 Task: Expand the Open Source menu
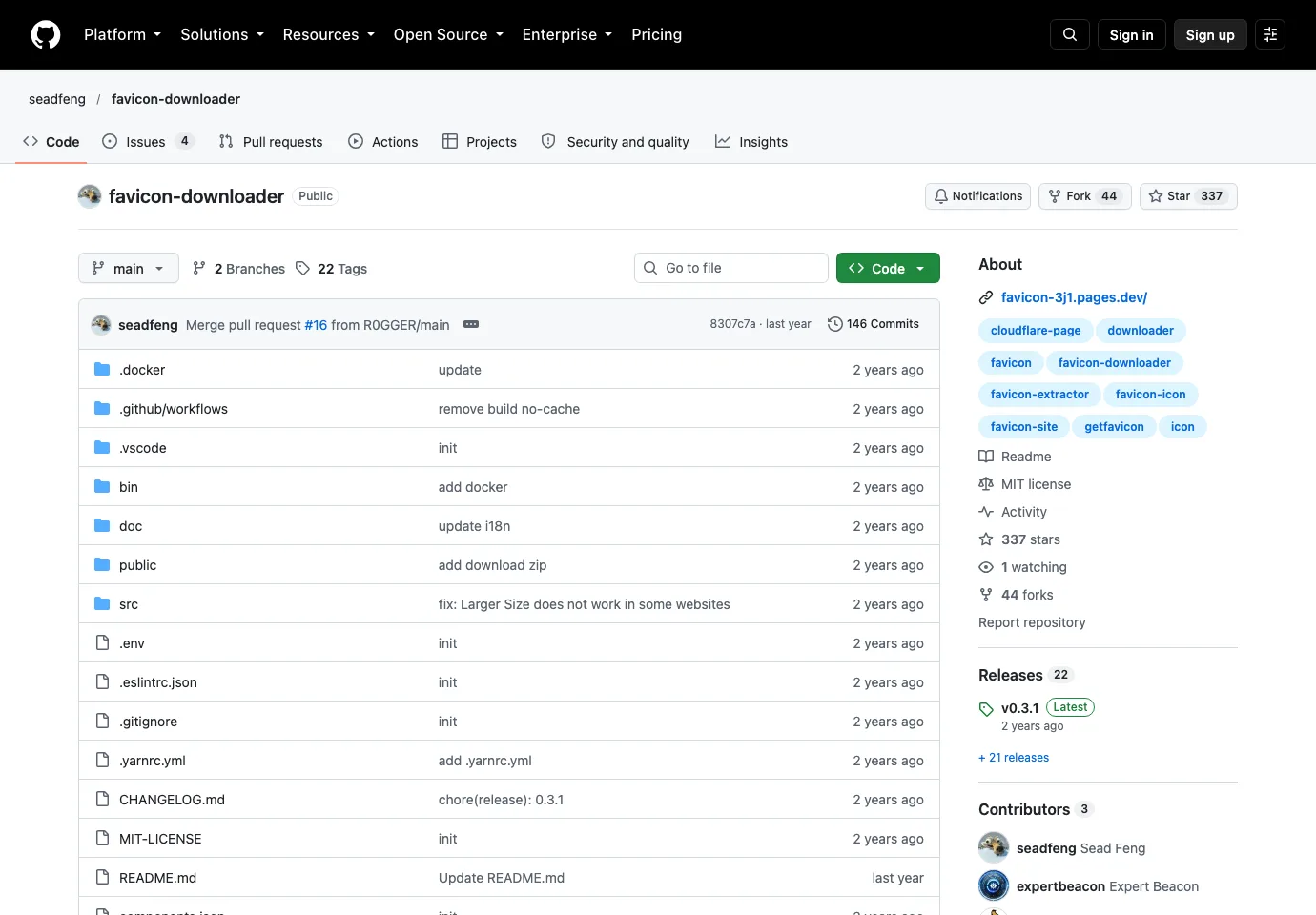tap(448, 35)
